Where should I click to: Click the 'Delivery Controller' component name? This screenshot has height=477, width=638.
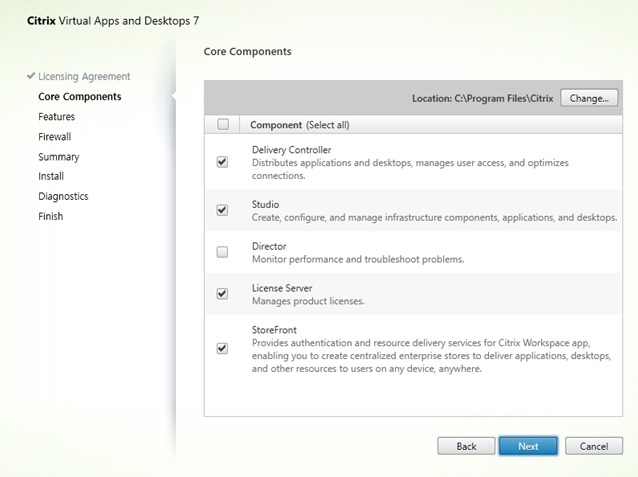point(291,150)
